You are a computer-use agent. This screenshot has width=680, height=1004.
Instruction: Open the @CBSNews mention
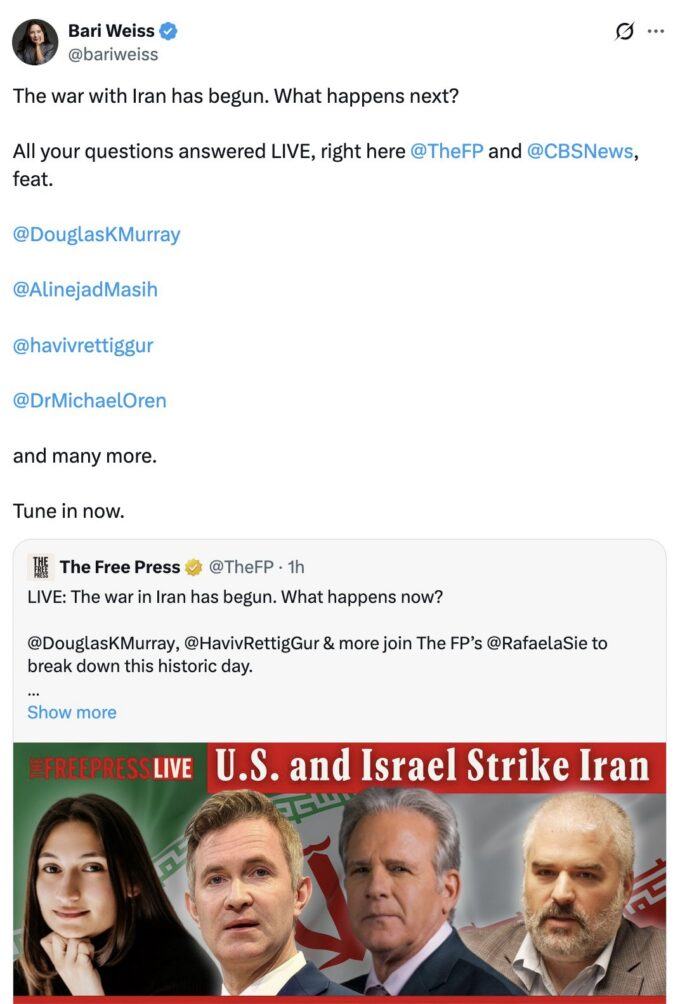(x=580, y=152)
